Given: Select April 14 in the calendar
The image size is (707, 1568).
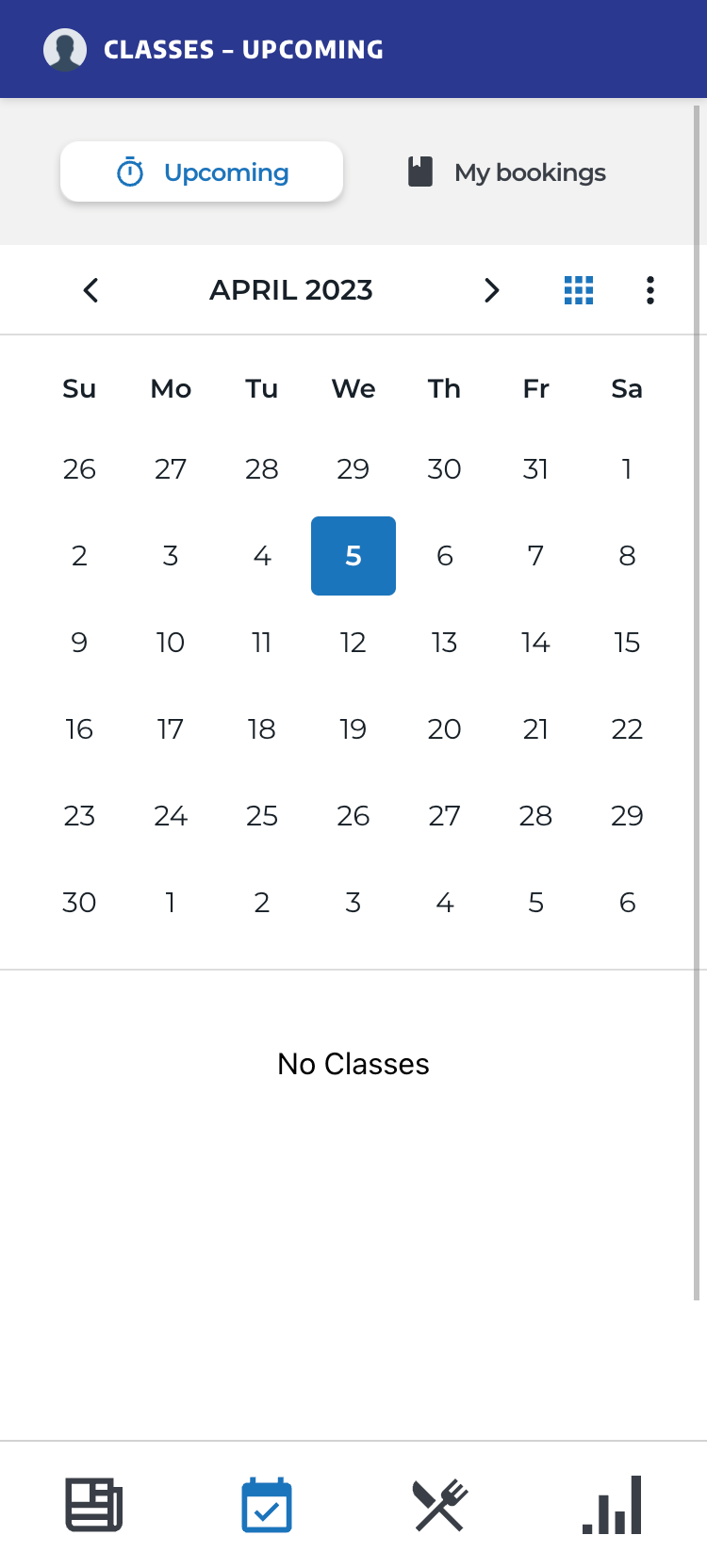Looking at the screenshot, I should 535,643.
